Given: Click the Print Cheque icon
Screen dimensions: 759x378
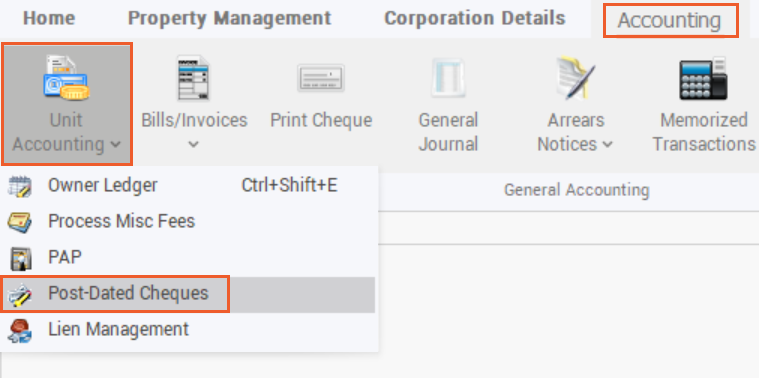Looking at the screenshot, I should tap(321, 78).
